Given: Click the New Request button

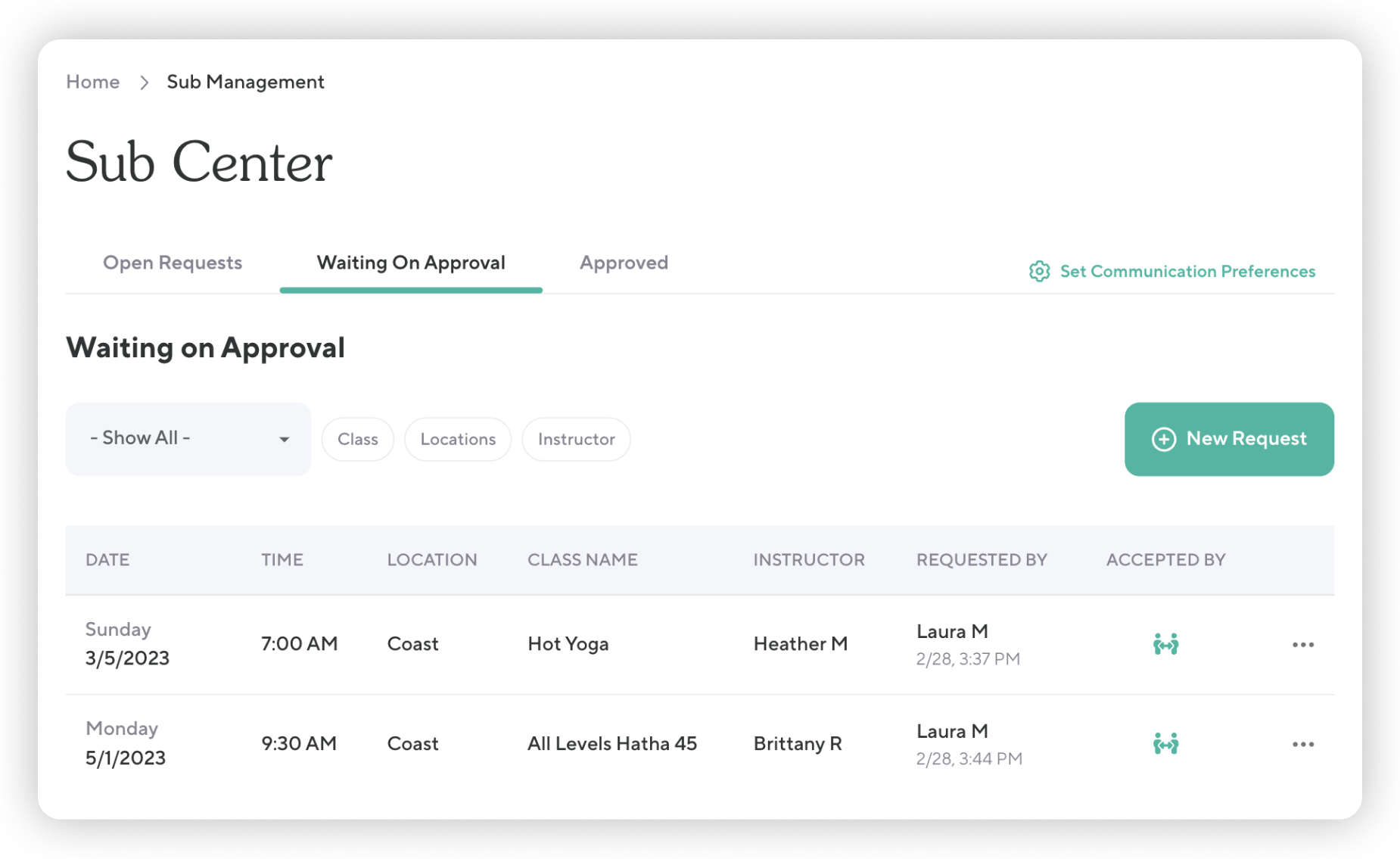Looking at the screenshot, I should 1228,439.
